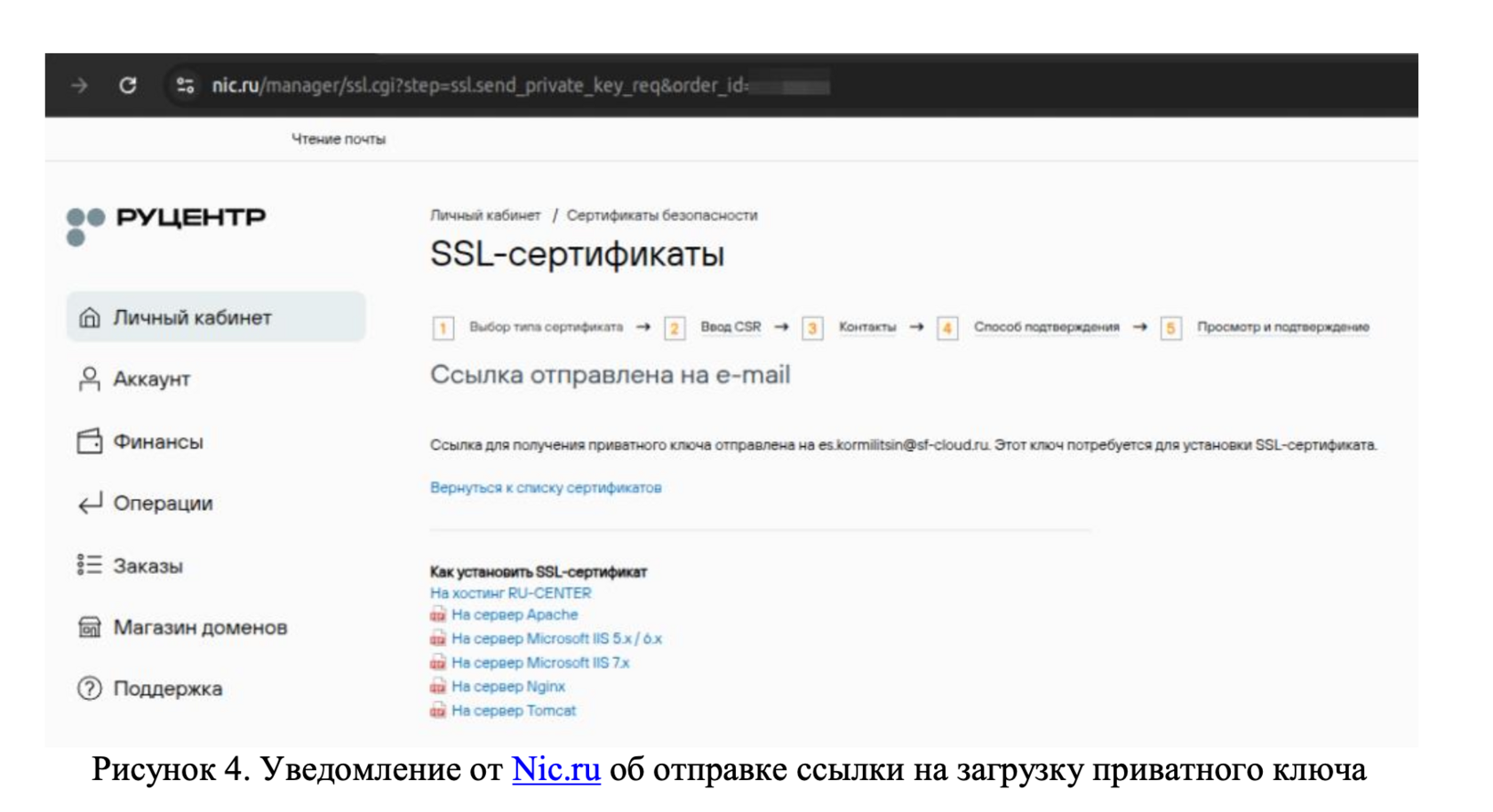Click the shop icon beside Магазин доменов
The height and width of the screenshot is (812, 1493).
(x=90, y=627)
